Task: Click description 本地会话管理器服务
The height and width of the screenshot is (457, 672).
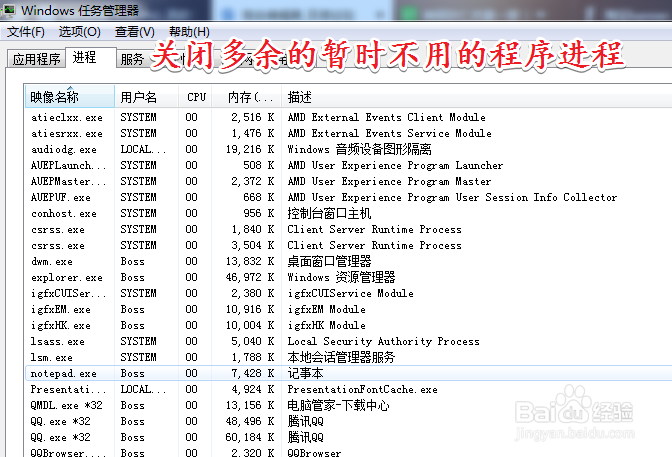Action: pyautogui.click(x=341, y=358)
